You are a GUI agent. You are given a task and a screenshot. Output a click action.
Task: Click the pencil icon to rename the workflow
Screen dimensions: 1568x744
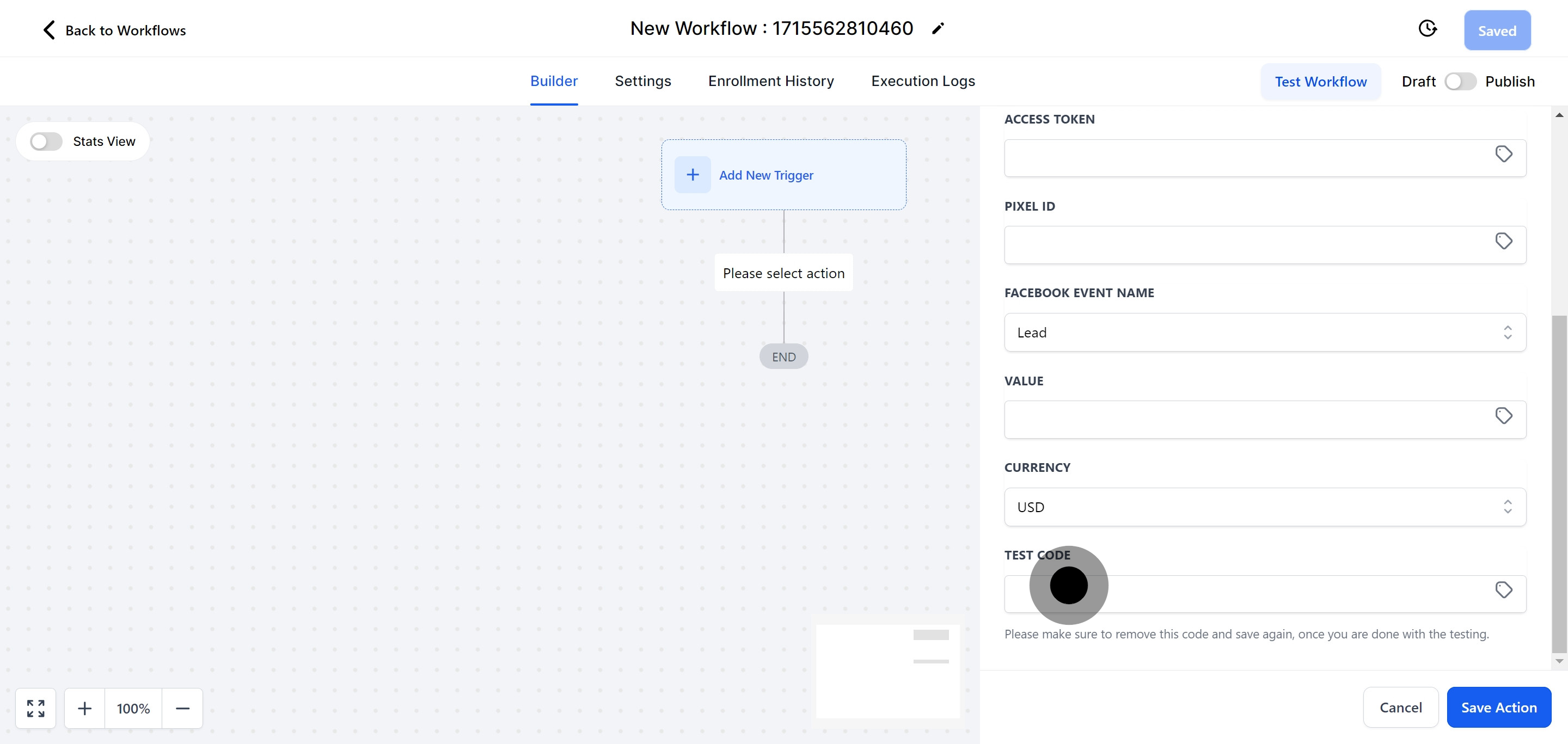pos(938,29)
